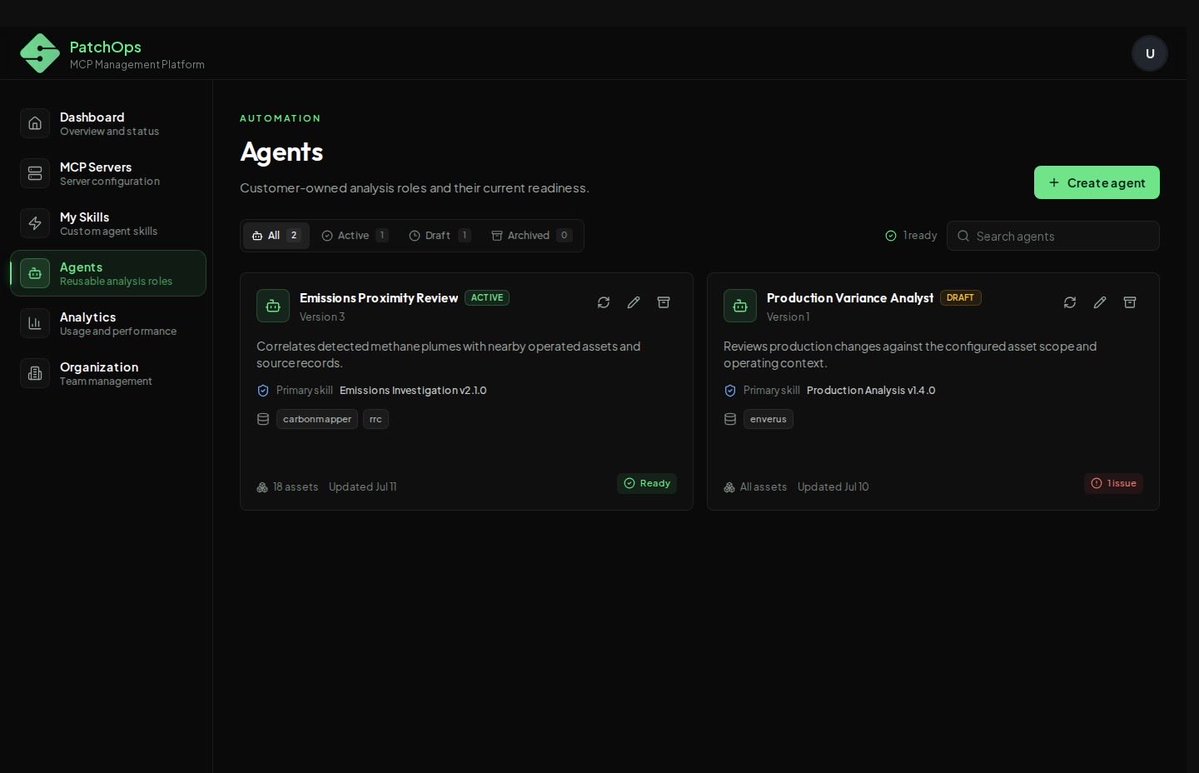Focus the Search agents field
The image size is (1199, 773).
pyautogui.click(x=1053, y=236)
